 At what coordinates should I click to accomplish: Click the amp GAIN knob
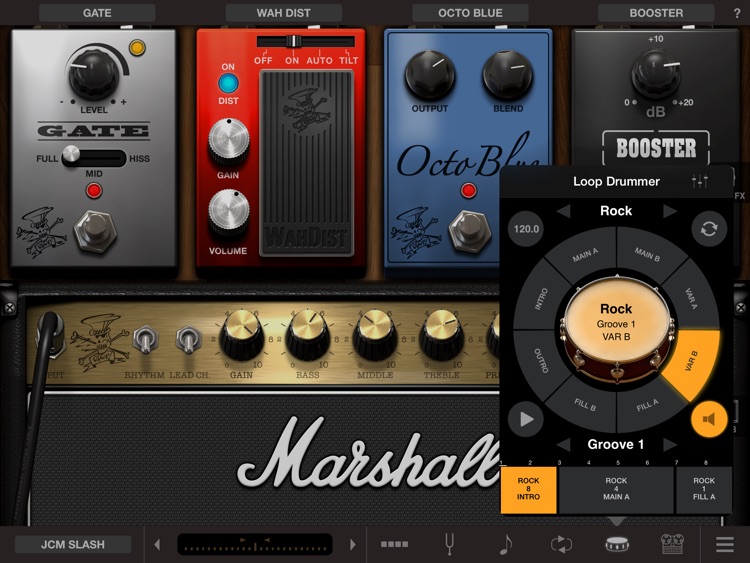pos(242,337)
